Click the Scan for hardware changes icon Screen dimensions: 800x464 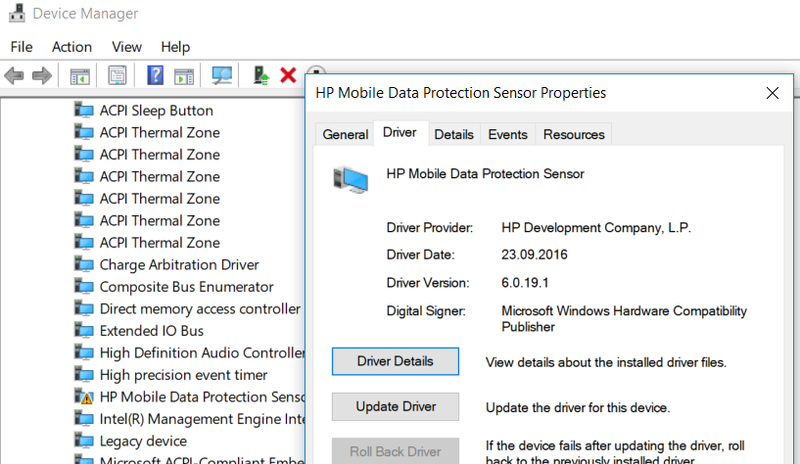(222, 76)
